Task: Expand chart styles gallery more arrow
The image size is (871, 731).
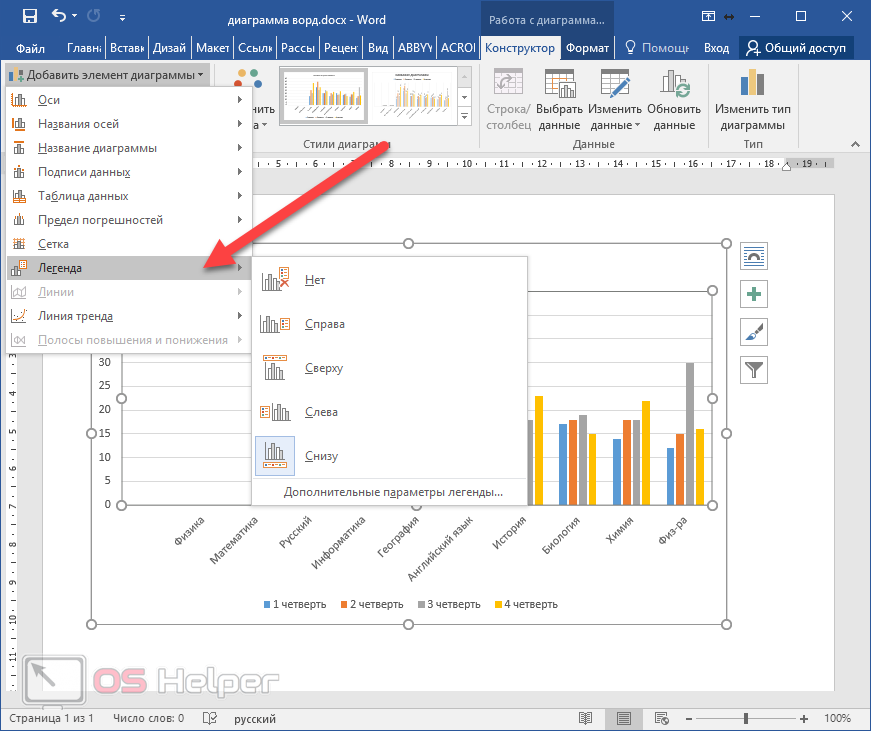Action: 465,118
